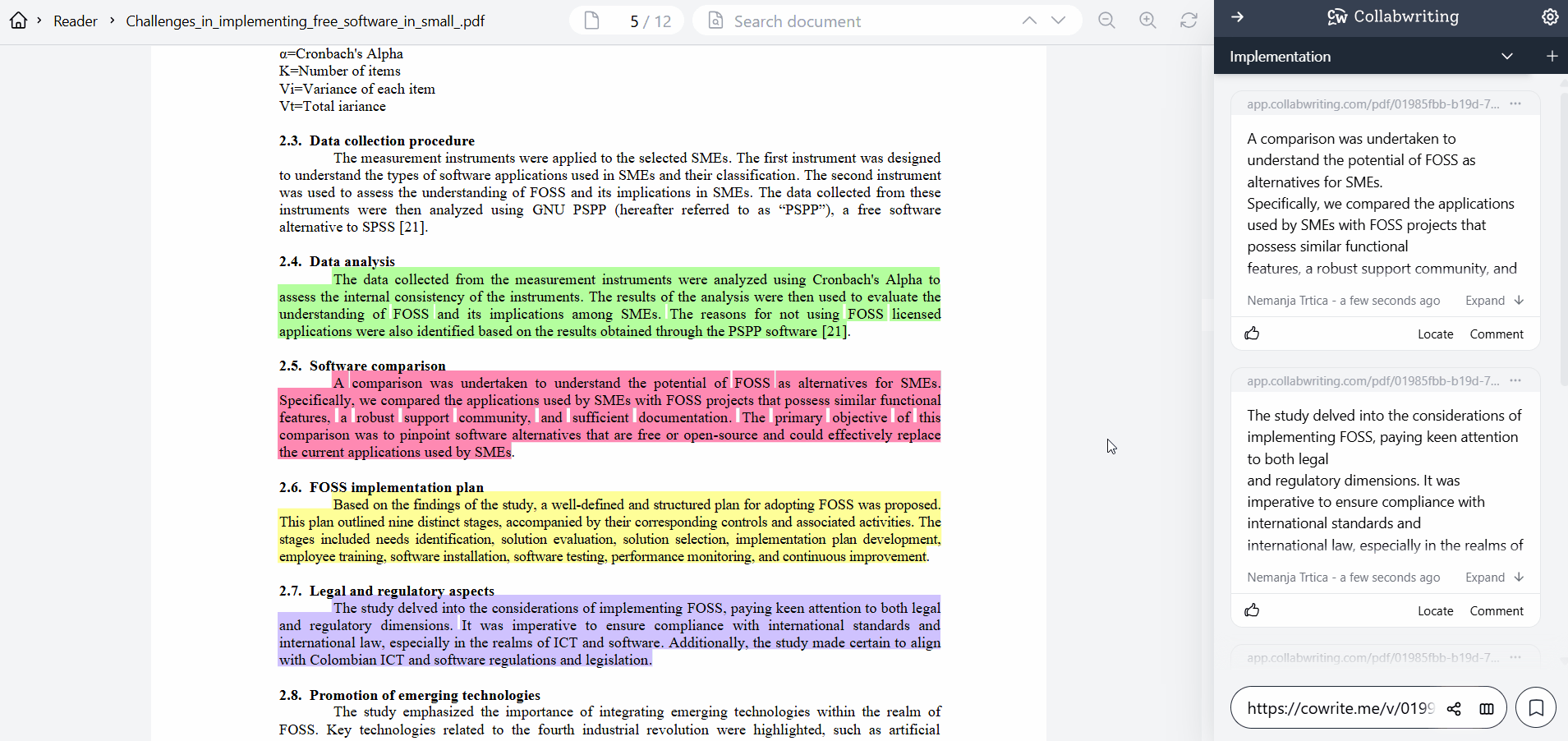The height and width of the screenshot is (741, 1568).
Task: Comment on 'The study delved' snippet
Action: (1496, 611)
